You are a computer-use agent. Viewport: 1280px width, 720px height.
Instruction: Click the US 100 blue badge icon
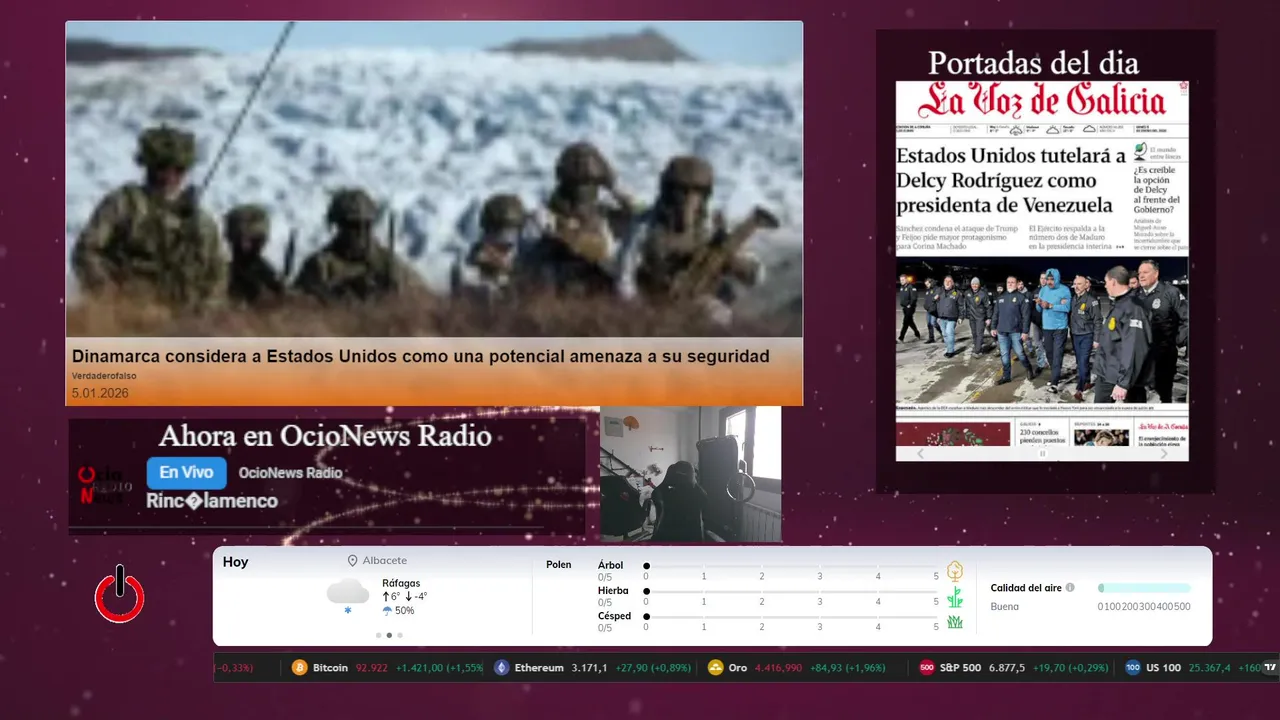click(x=1132, y=668)
